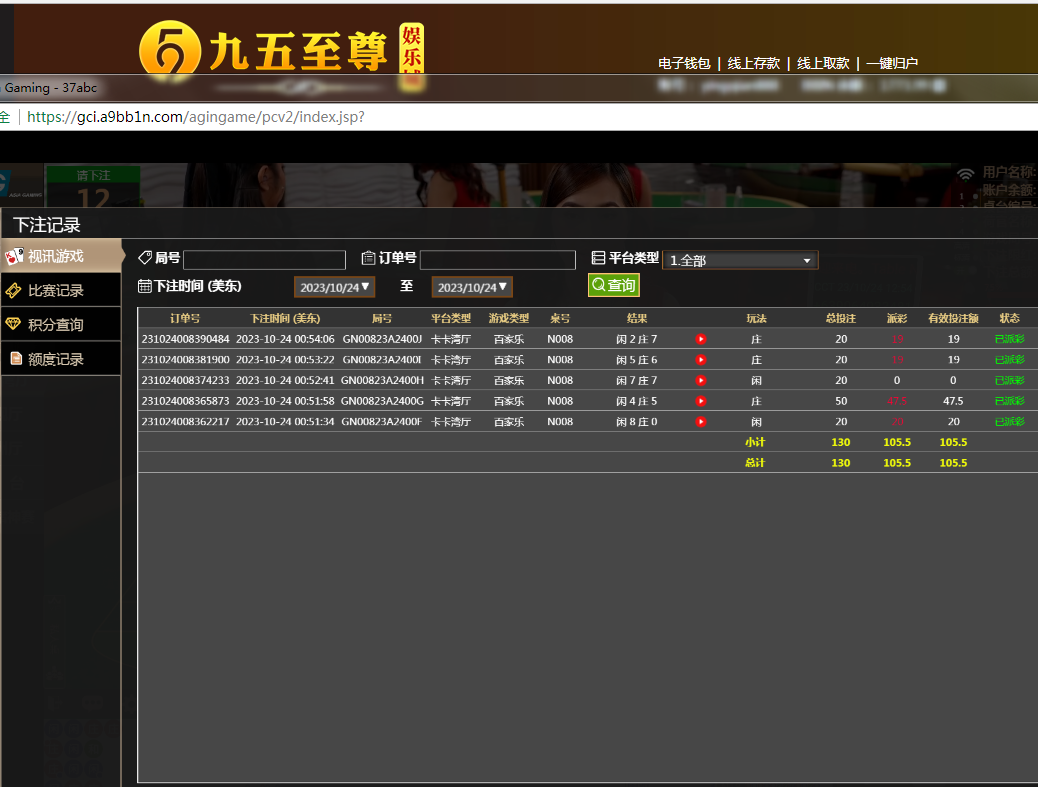
Task: Open the 线上存款 link
Action: click(753, 63)
